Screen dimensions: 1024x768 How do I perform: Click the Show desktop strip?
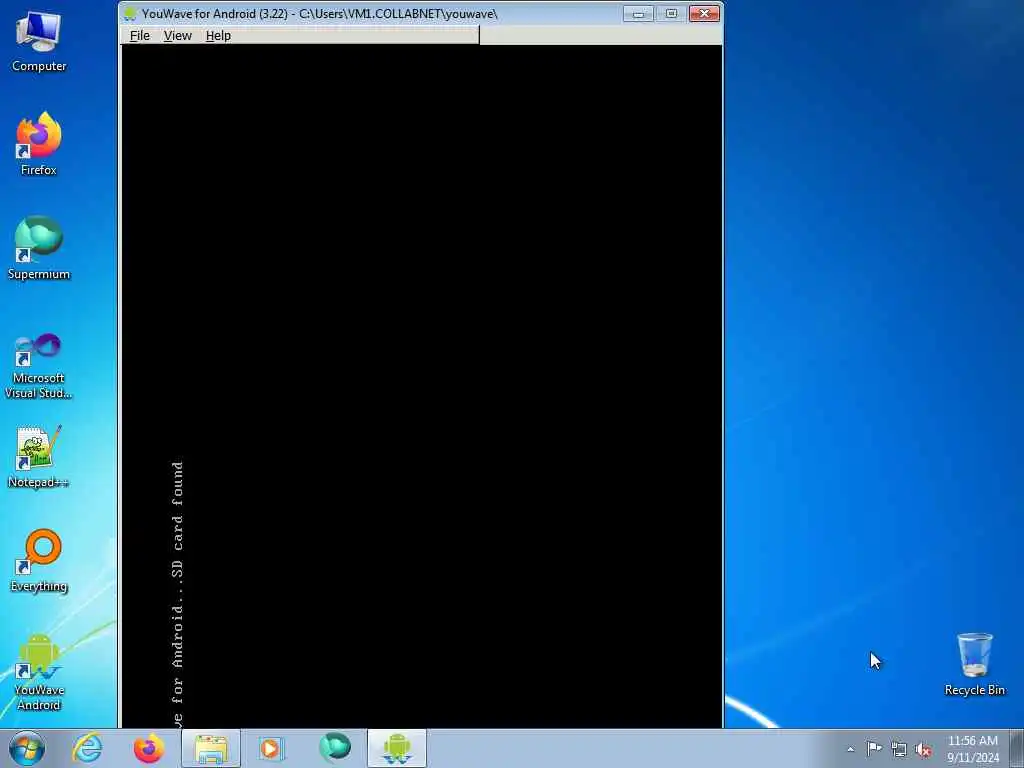1017,748
